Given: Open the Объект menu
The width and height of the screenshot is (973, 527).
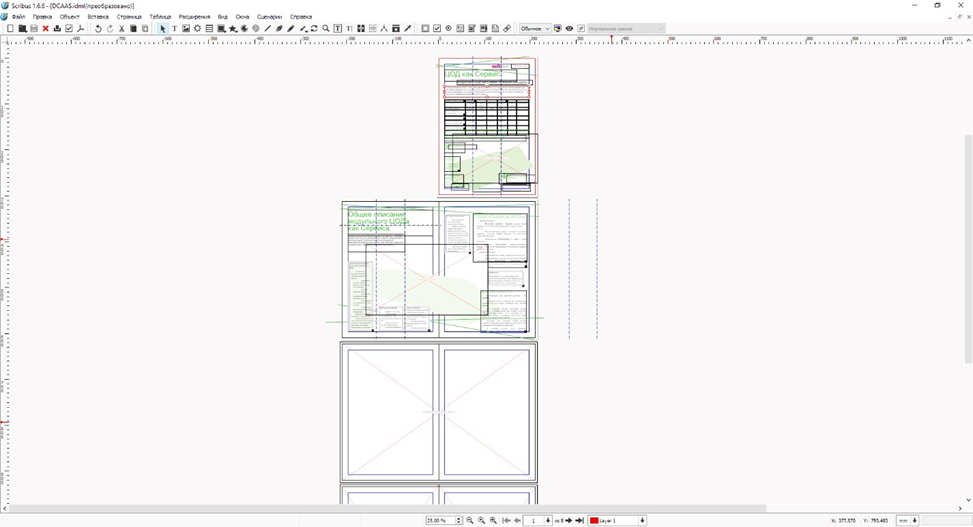Looking at the screenshot, I should pyautogui.click(x=70, y=17).
